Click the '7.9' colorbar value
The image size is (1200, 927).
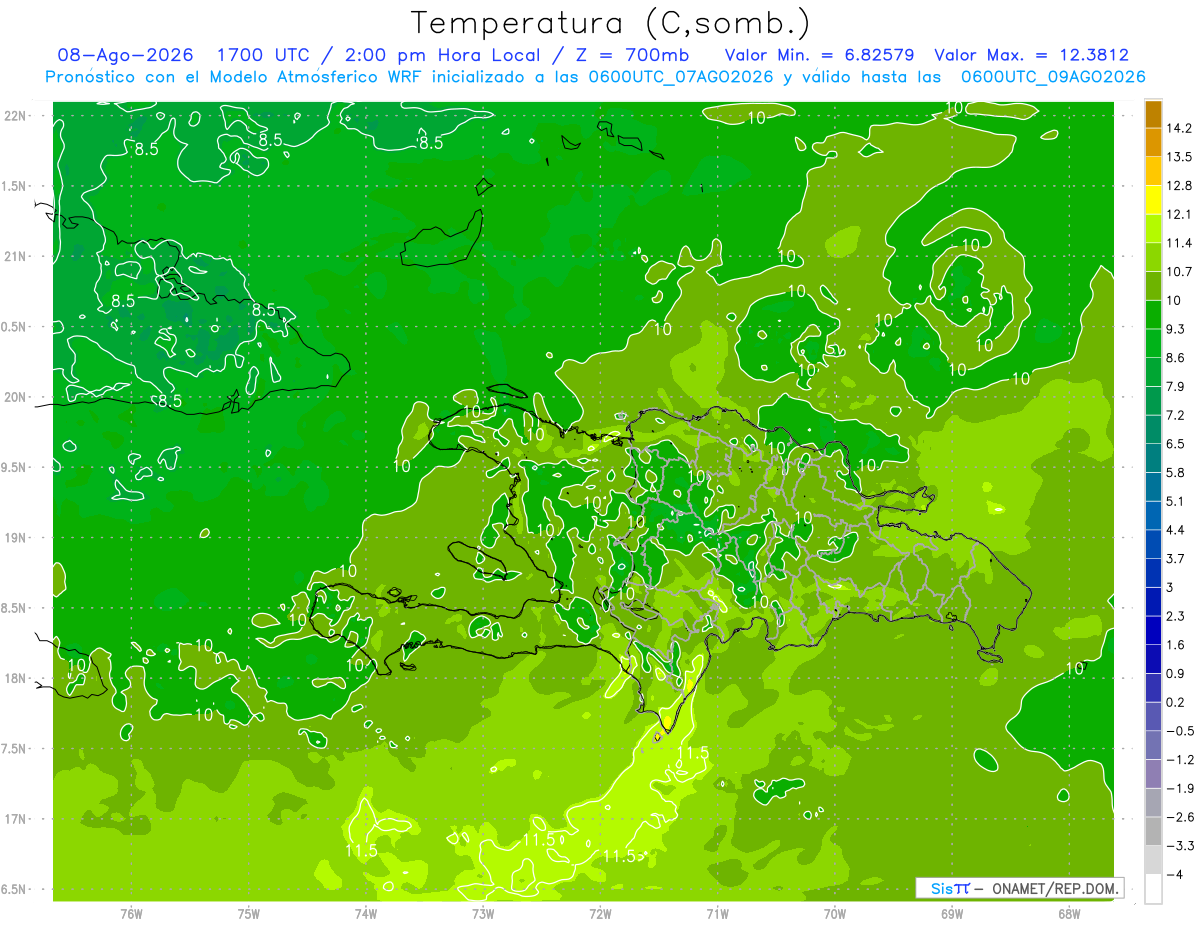(x=1178, y=386)
